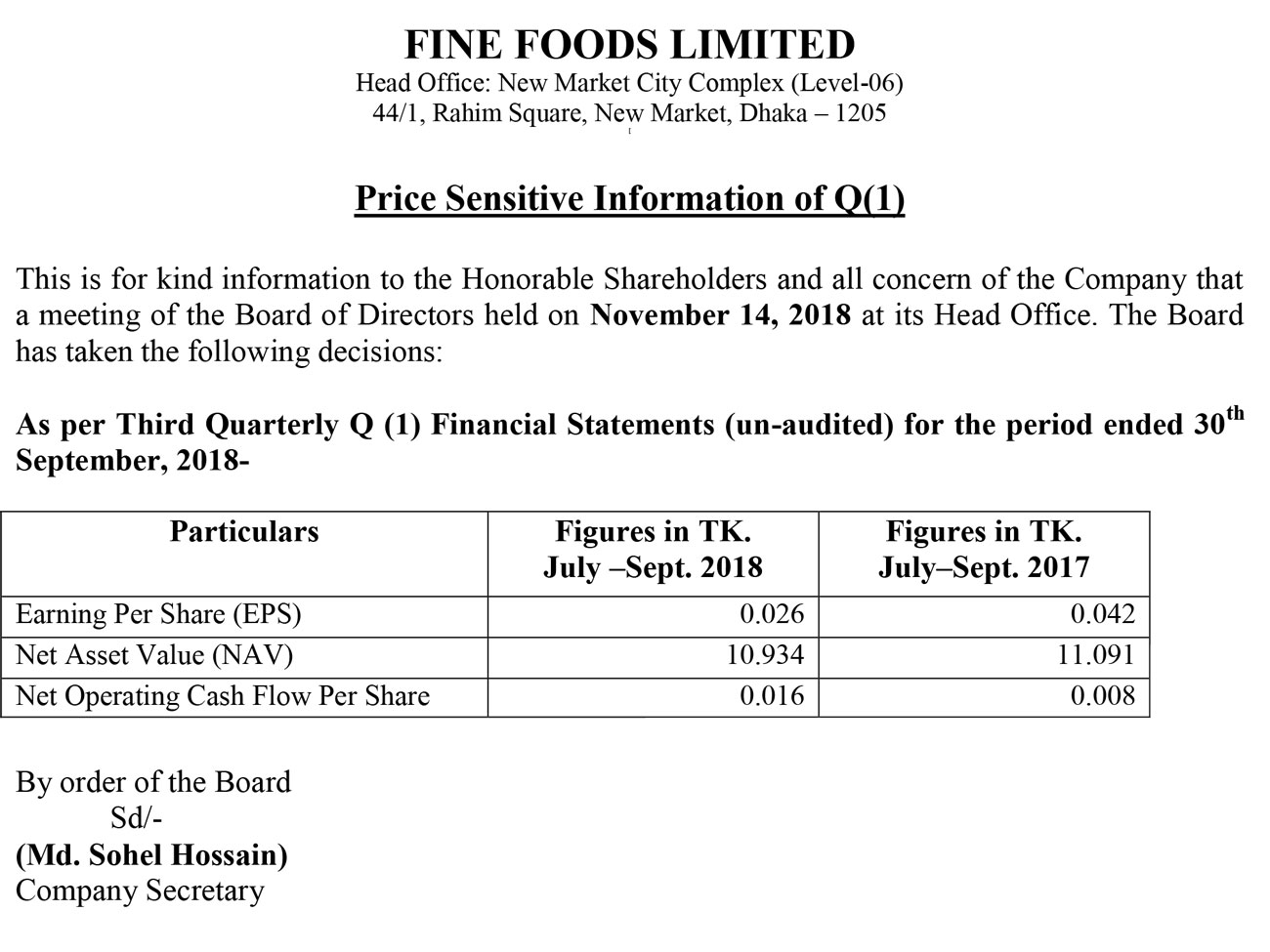Click the Net Operating Cash Flow row label
Screen dimensions: 1270x952
click(223, 696)
